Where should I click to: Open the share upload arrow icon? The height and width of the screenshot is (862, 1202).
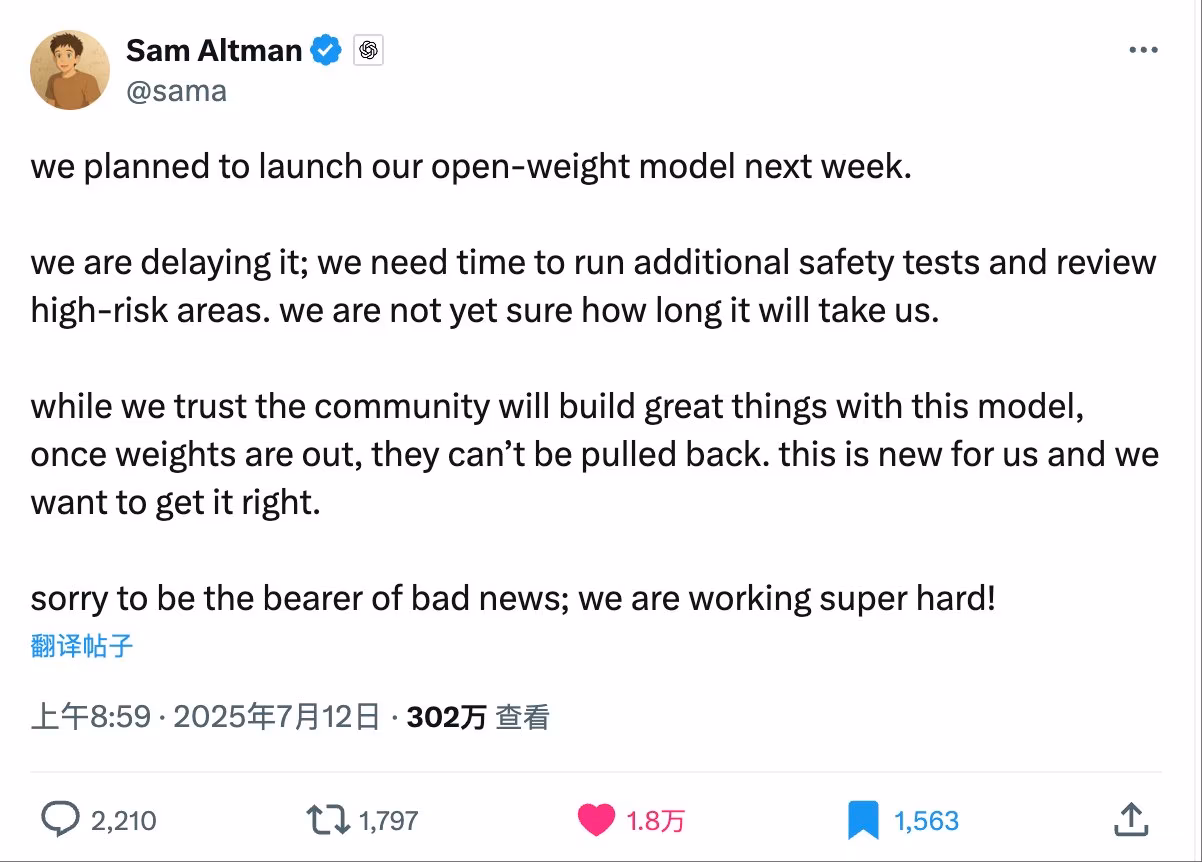[1130, 820]
